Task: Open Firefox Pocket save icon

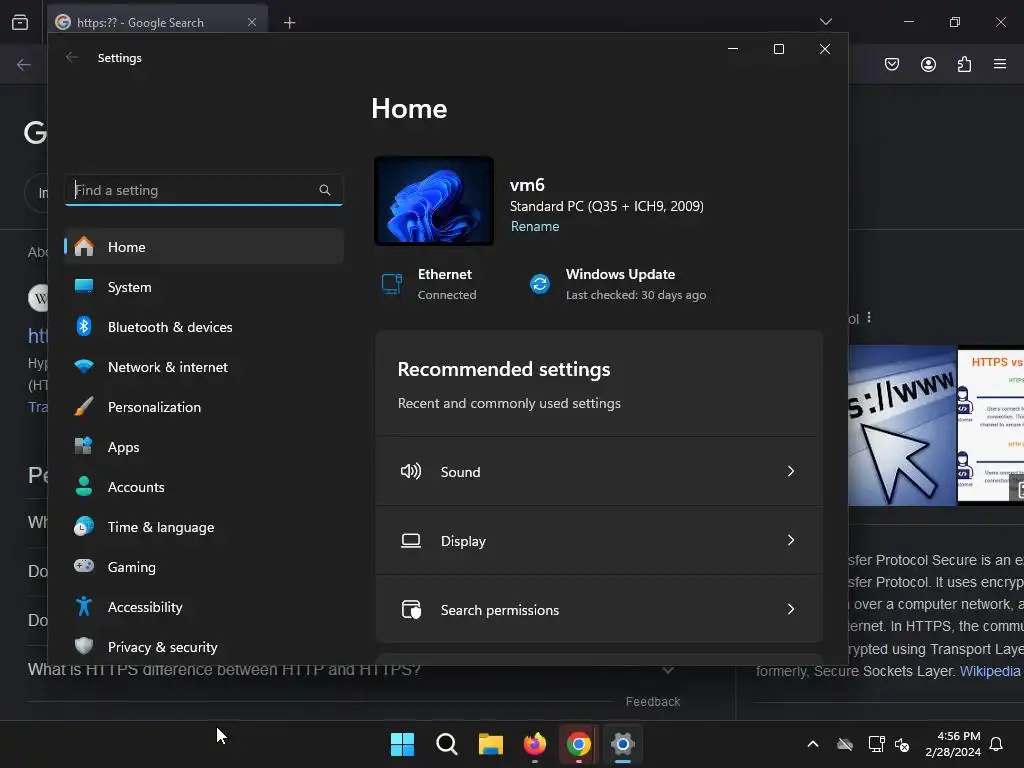Action: coord(892,64)
